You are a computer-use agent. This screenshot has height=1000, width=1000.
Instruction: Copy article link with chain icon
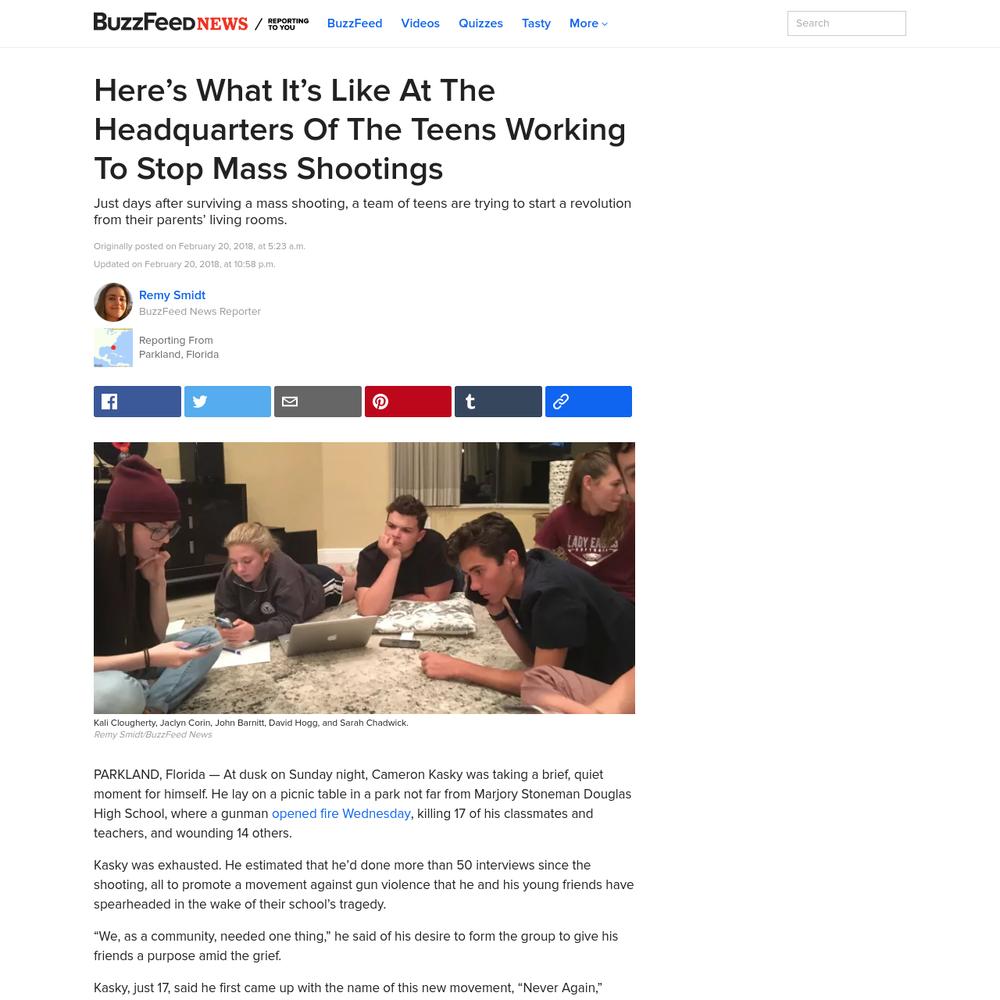(589, 401)
